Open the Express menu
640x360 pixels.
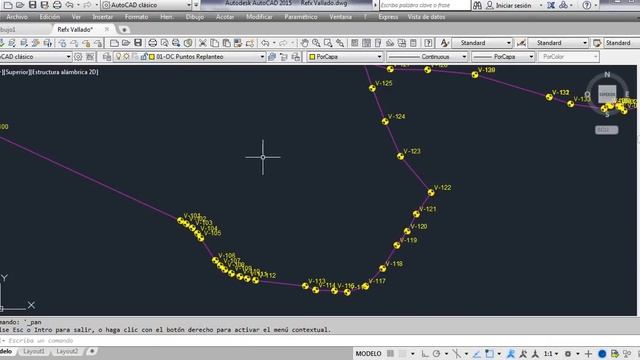[388, 17]
